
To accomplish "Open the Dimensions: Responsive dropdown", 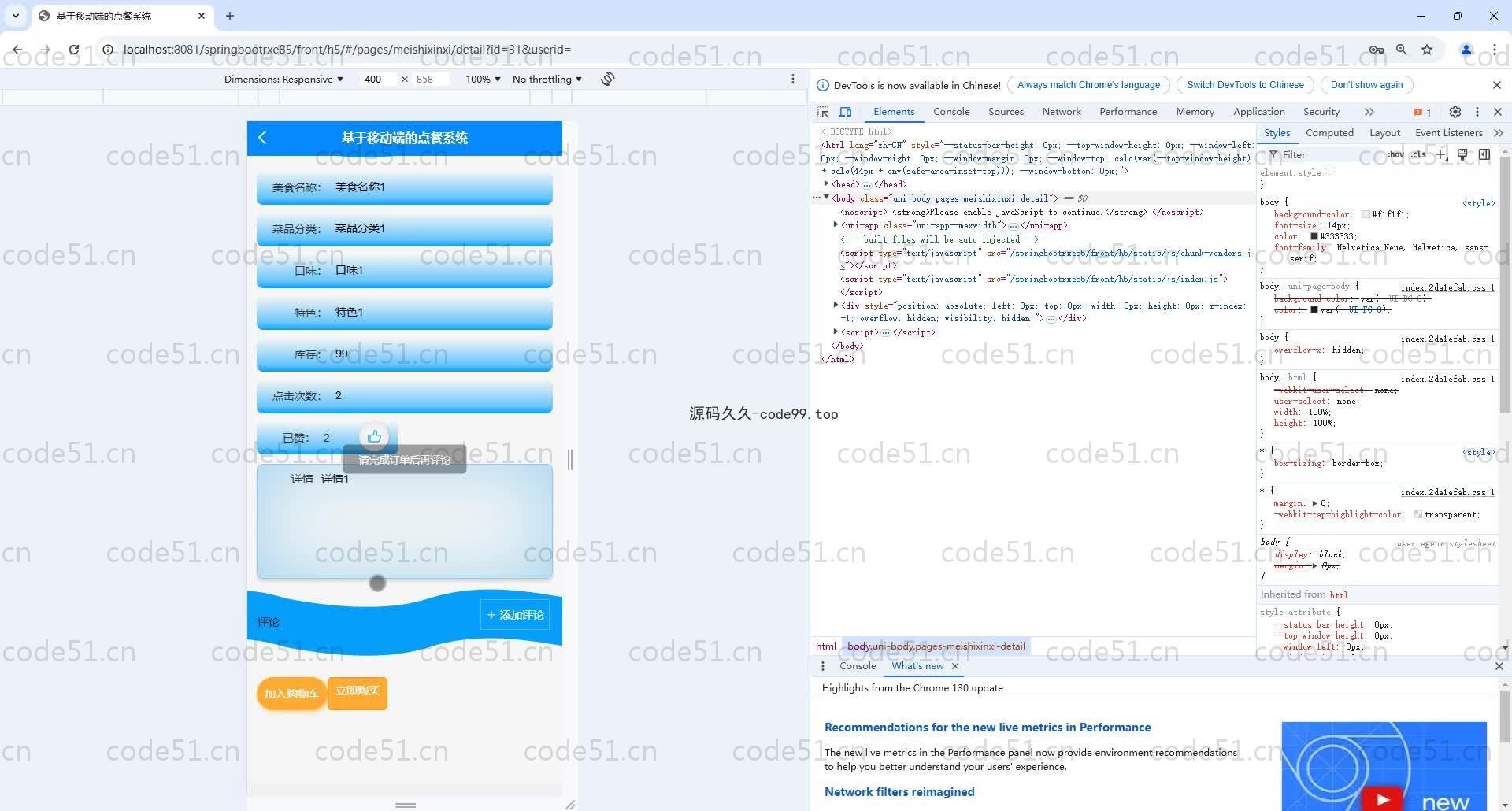I will coord(283,79).
